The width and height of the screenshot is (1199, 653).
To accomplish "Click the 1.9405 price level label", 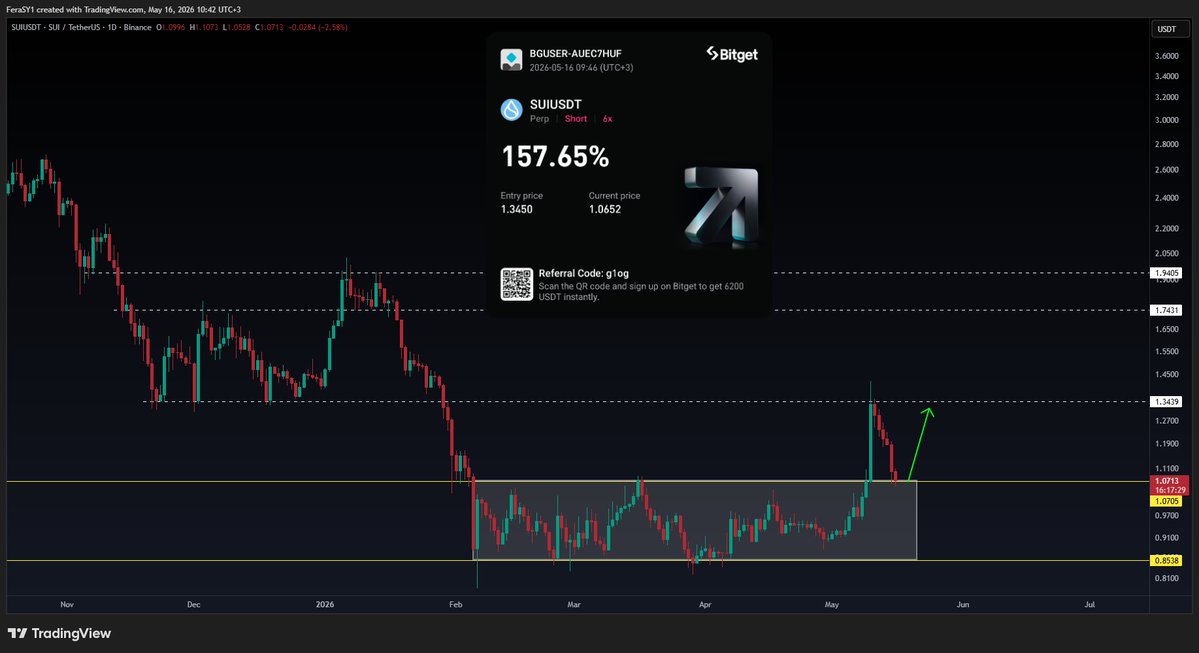I will (x=1166, y=273).
